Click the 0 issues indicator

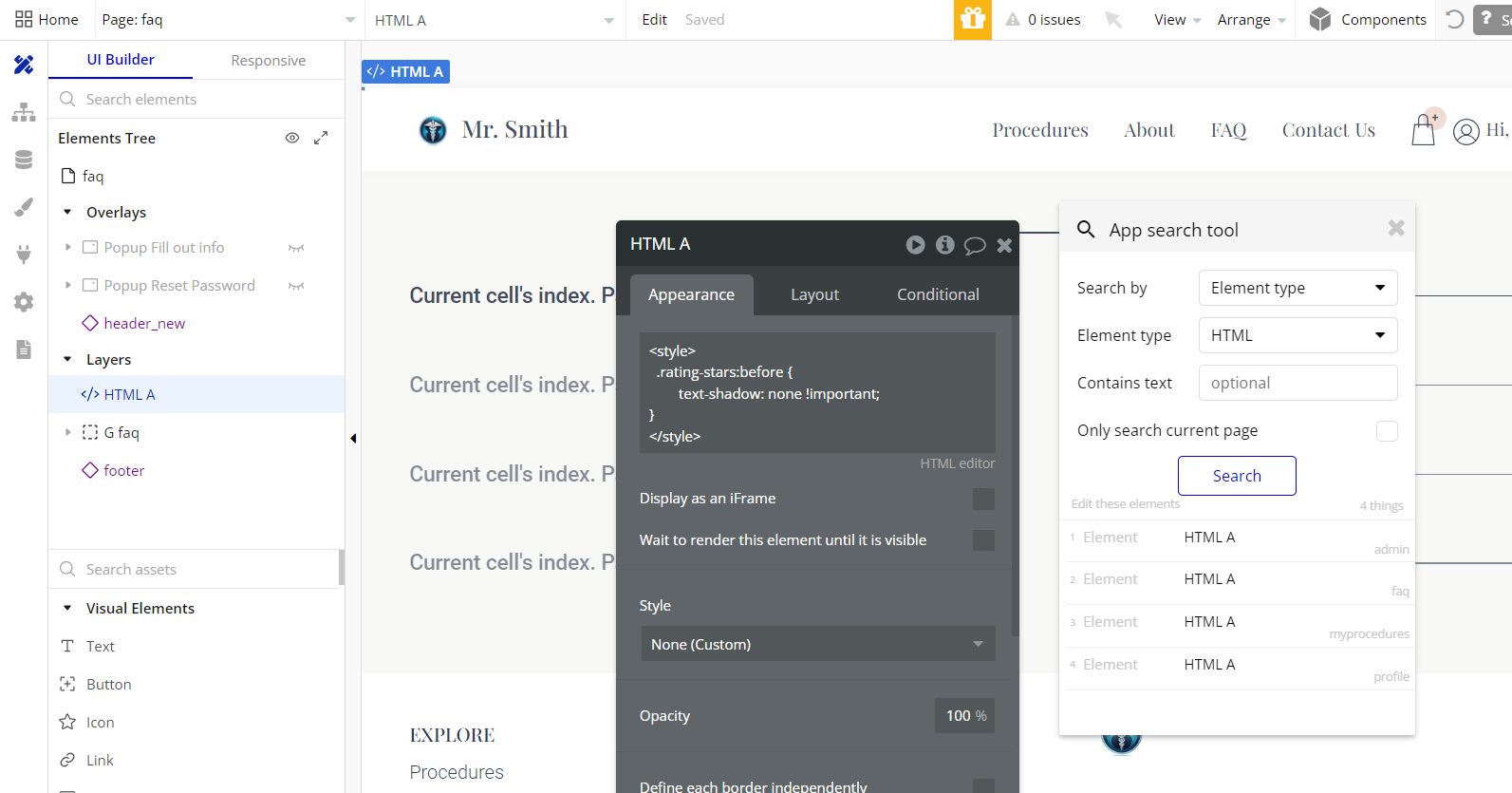[x=1043, y=20]
